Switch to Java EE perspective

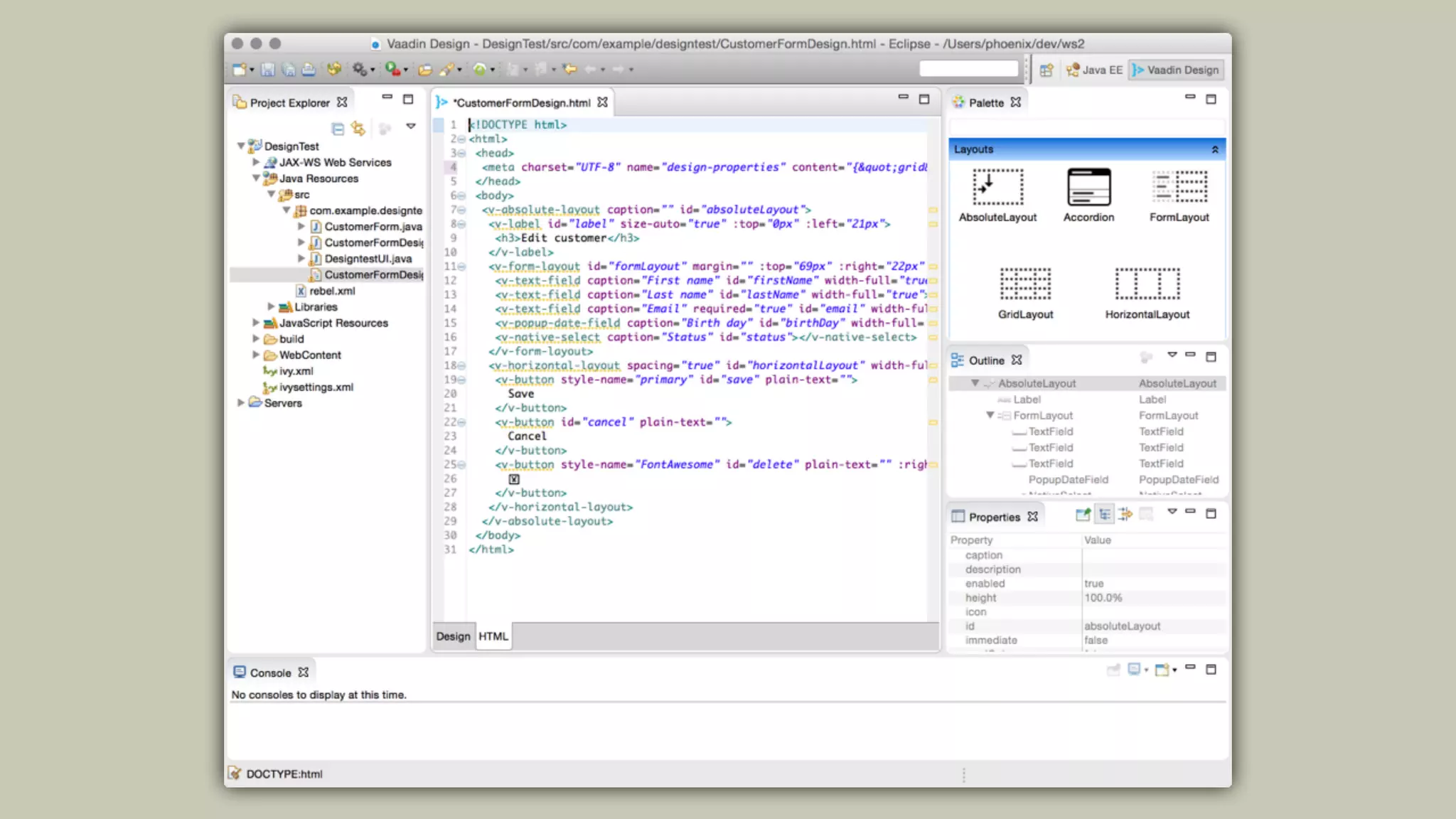pos(1095,70)
